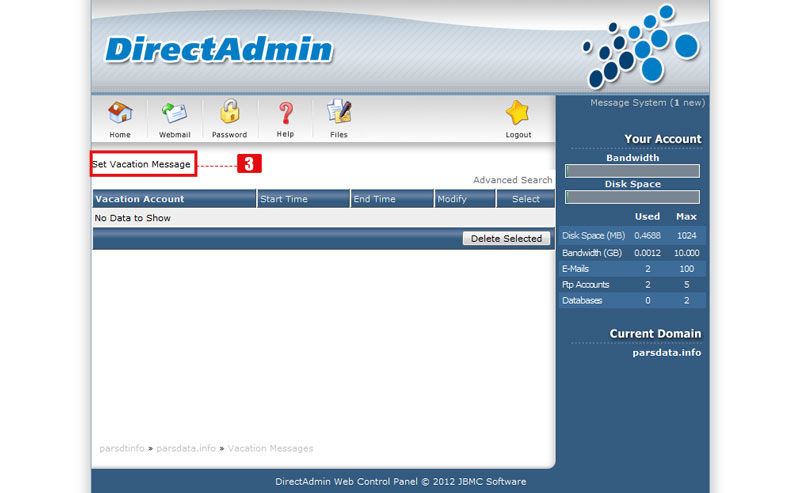
Task: Click the 0.4688 disk usage value
Action: [647, 235]
